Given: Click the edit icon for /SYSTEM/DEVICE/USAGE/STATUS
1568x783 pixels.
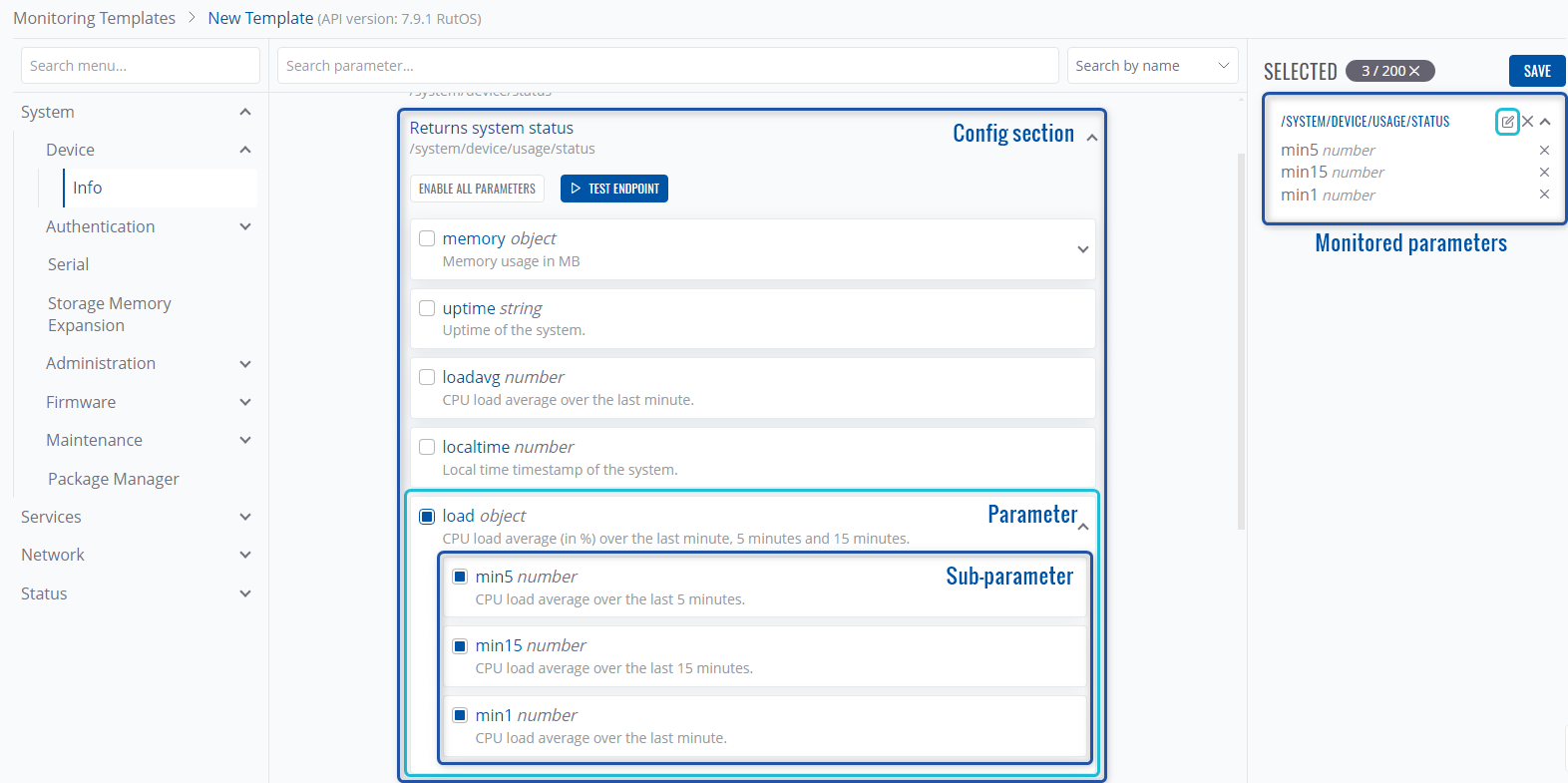Looking at the screenshot, I should click(1507, 122).
